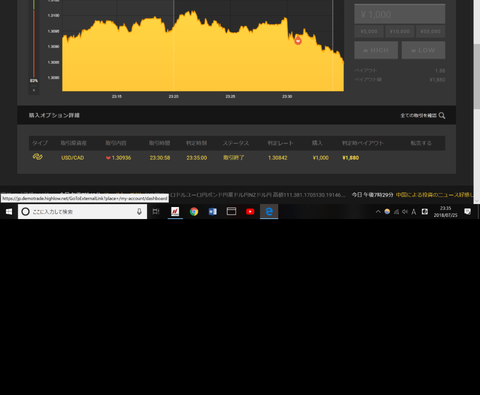The height and width of the screenshot is (395, 480).
Task: Show hidden system tray icons
Action: tap(378, 211)
